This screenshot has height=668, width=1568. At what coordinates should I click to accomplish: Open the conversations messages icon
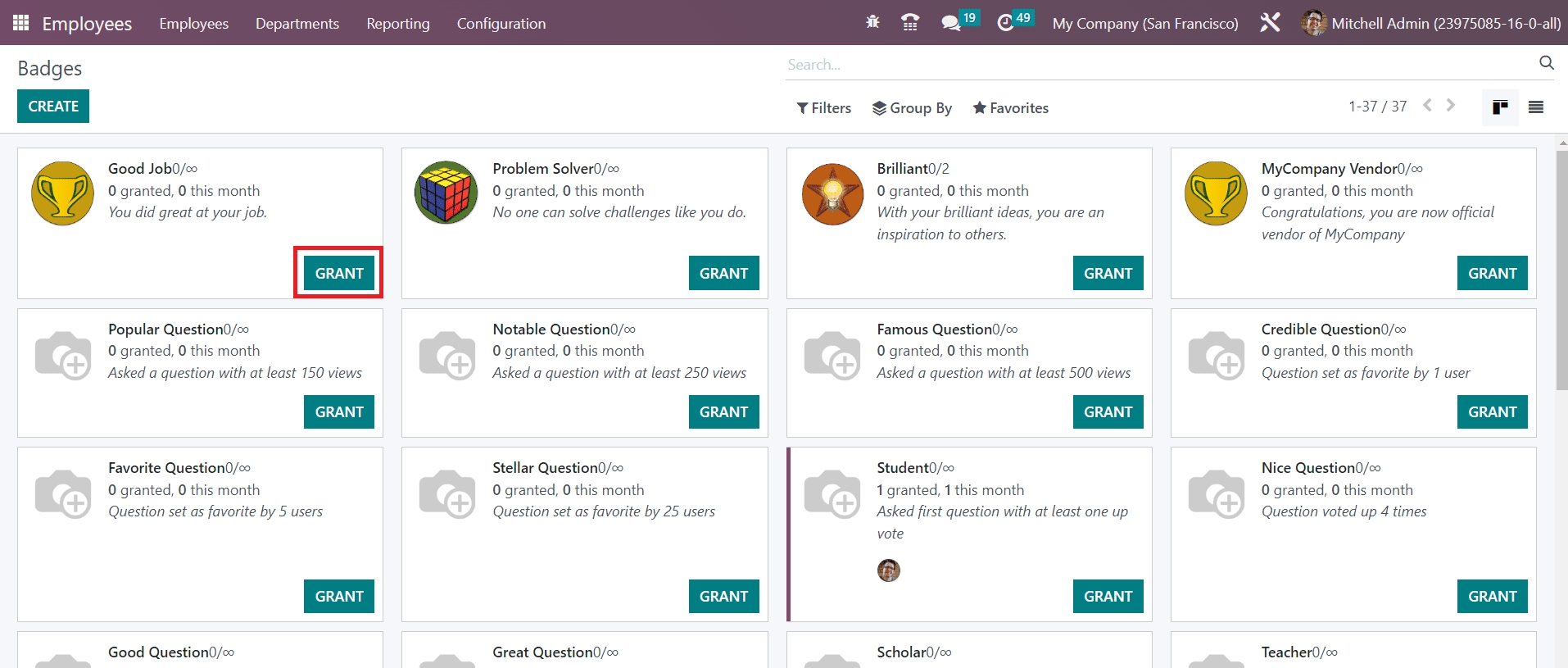click(x=950, y=23)
